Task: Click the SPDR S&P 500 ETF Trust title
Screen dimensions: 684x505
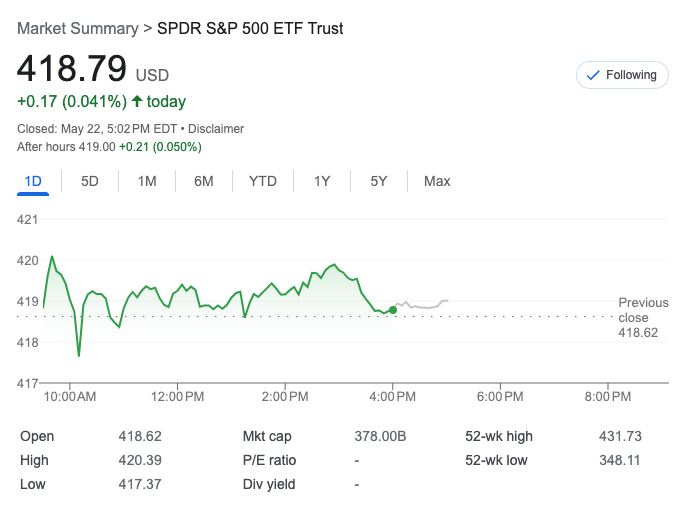Action: 250,28
